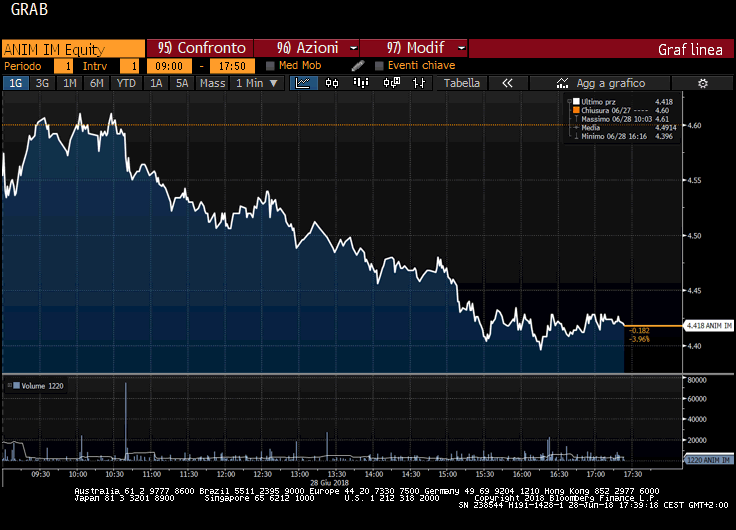Click the Intrv value field
This screenshot has width=736, height=530.
[x=130, y=66]
